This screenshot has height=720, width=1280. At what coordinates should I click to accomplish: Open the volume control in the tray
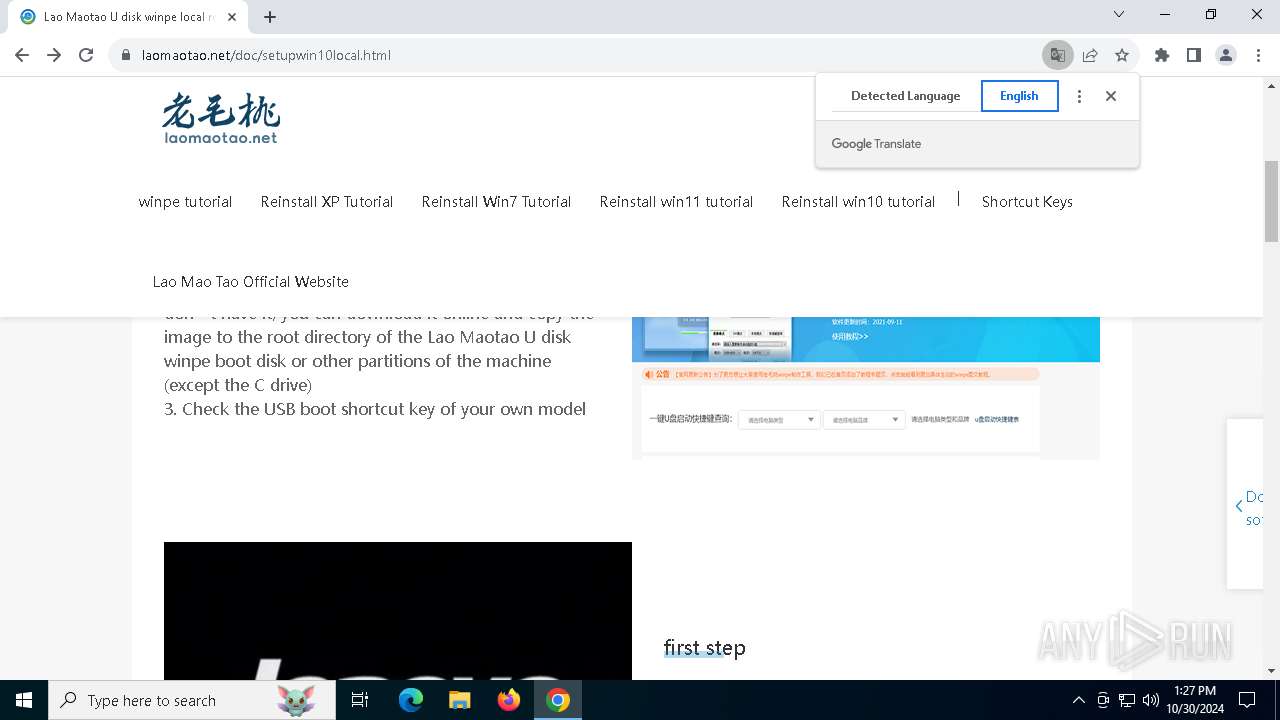[x=1150, y=700]
